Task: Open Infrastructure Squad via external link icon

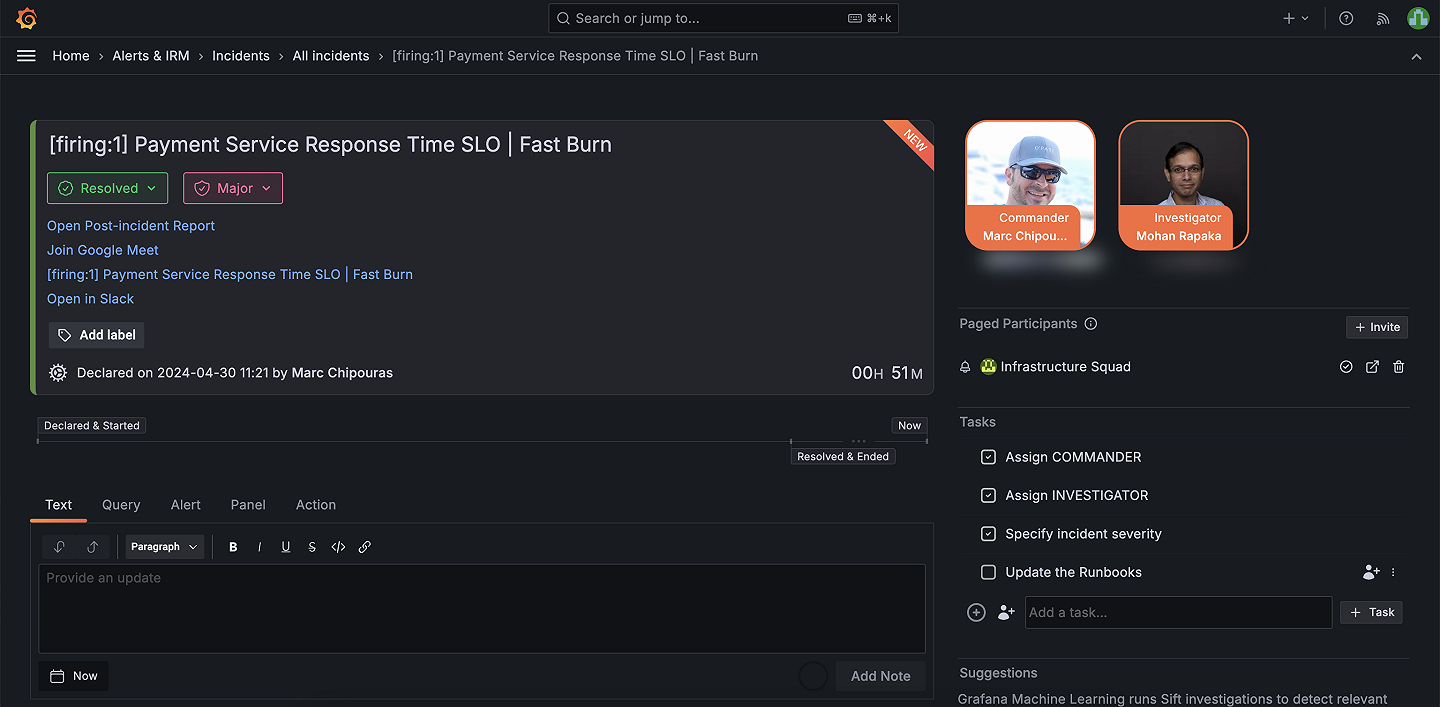Action: pyautogui.click(x=1372, y=366)
